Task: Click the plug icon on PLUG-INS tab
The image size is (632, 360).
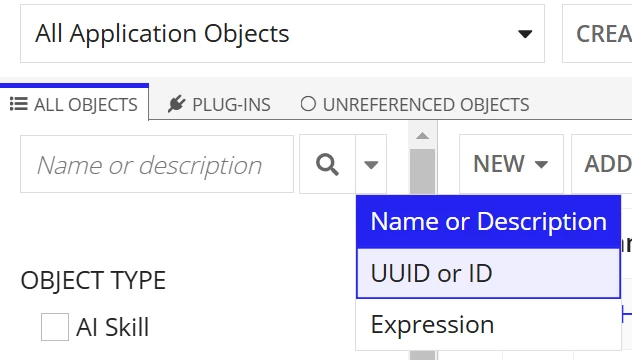Action: (x=177, y=104)
